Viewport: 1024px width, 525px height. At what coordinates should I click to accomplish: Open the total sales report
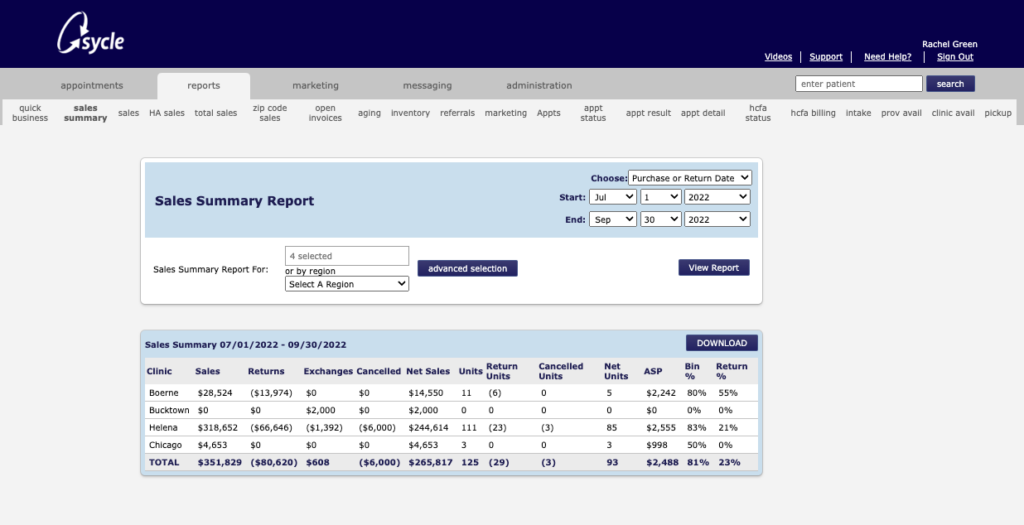tap(216, 113)
